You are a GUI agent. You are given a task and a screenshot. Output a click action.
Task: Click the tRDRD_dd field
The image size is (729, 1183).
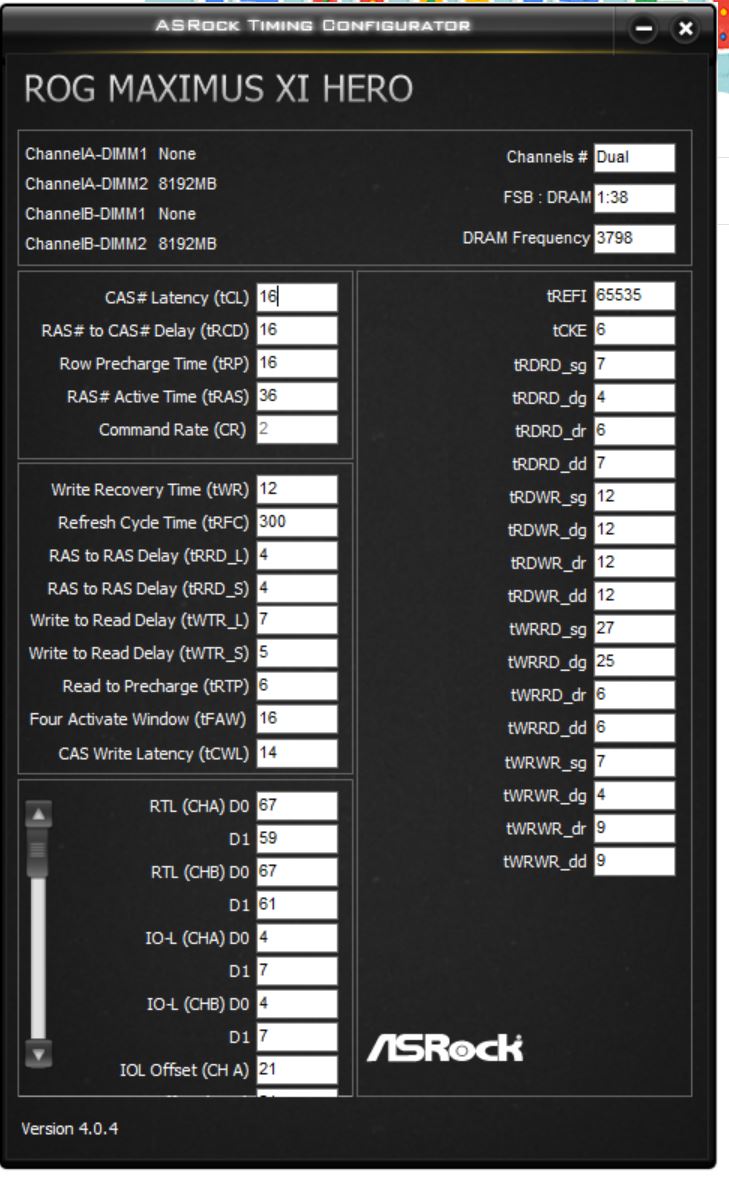coord(634,464)
